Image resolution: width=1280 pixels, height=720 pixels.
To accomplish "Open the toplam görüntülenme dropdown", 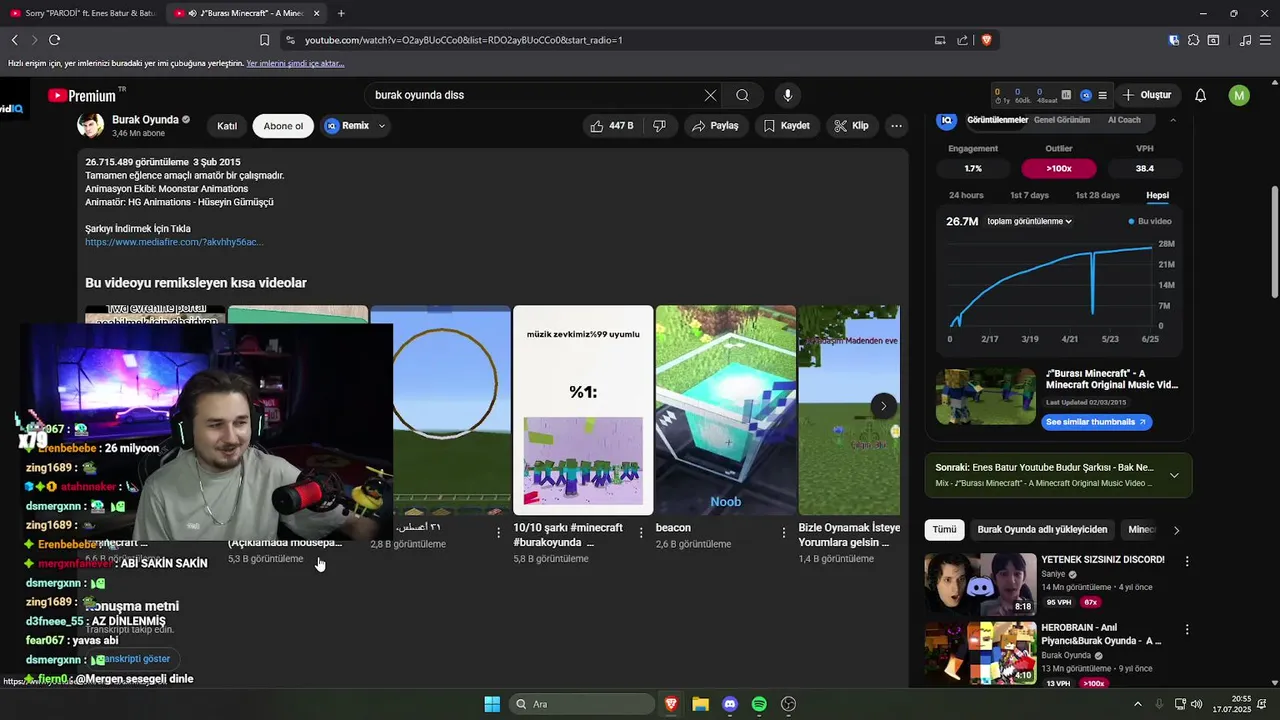I will [1029, 221].
